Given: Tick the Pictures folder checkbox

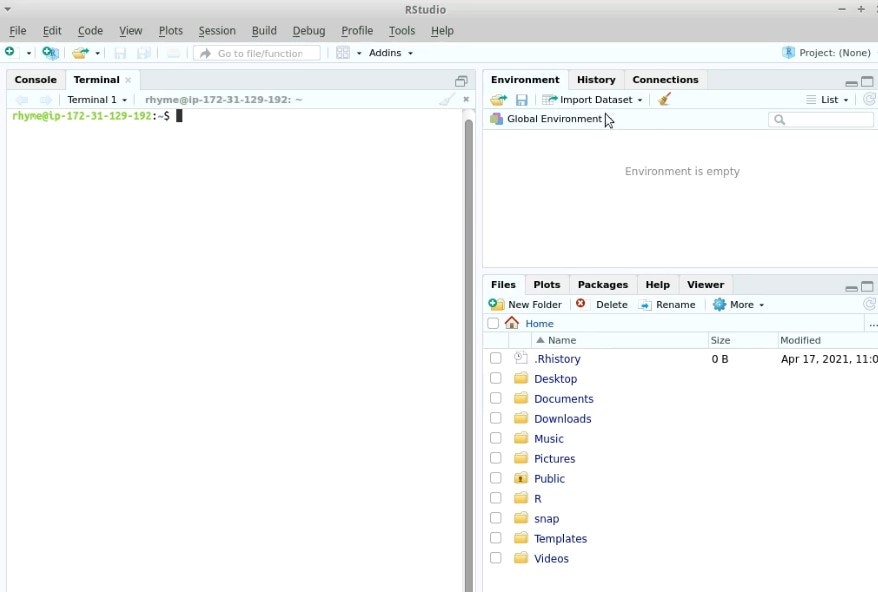Looking at the screenshot, I should [496, 458].
